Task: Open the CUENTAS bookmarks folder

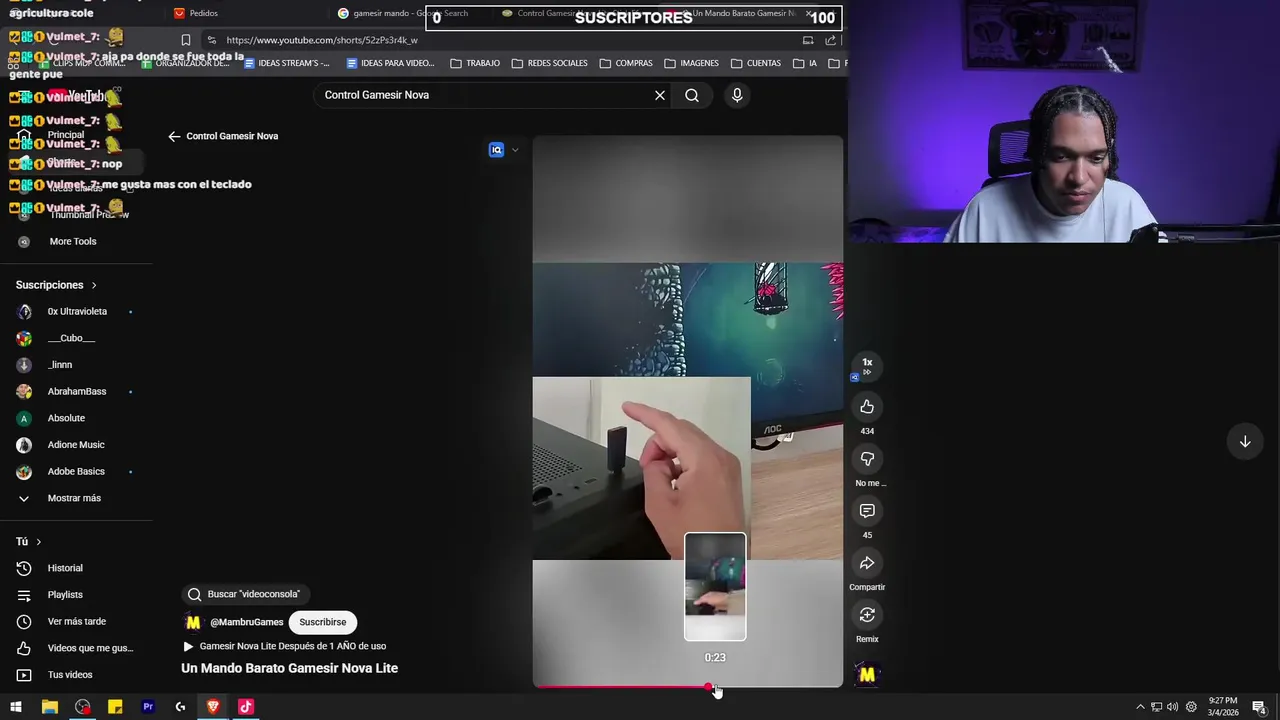Action: (756, 63)
